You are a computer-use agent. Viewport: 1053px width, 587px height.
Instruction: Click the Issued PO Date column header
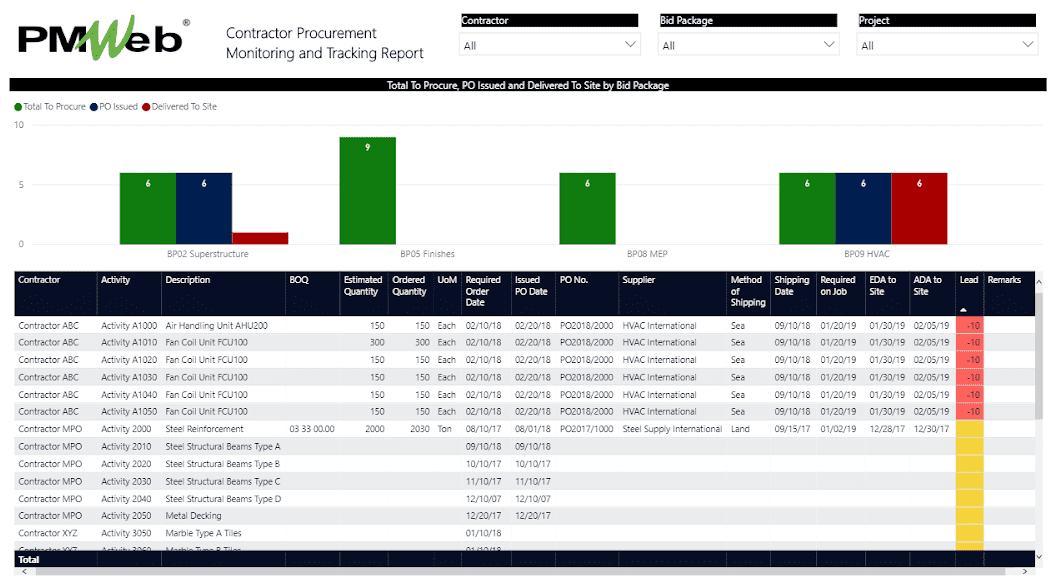tap(531, 286)
